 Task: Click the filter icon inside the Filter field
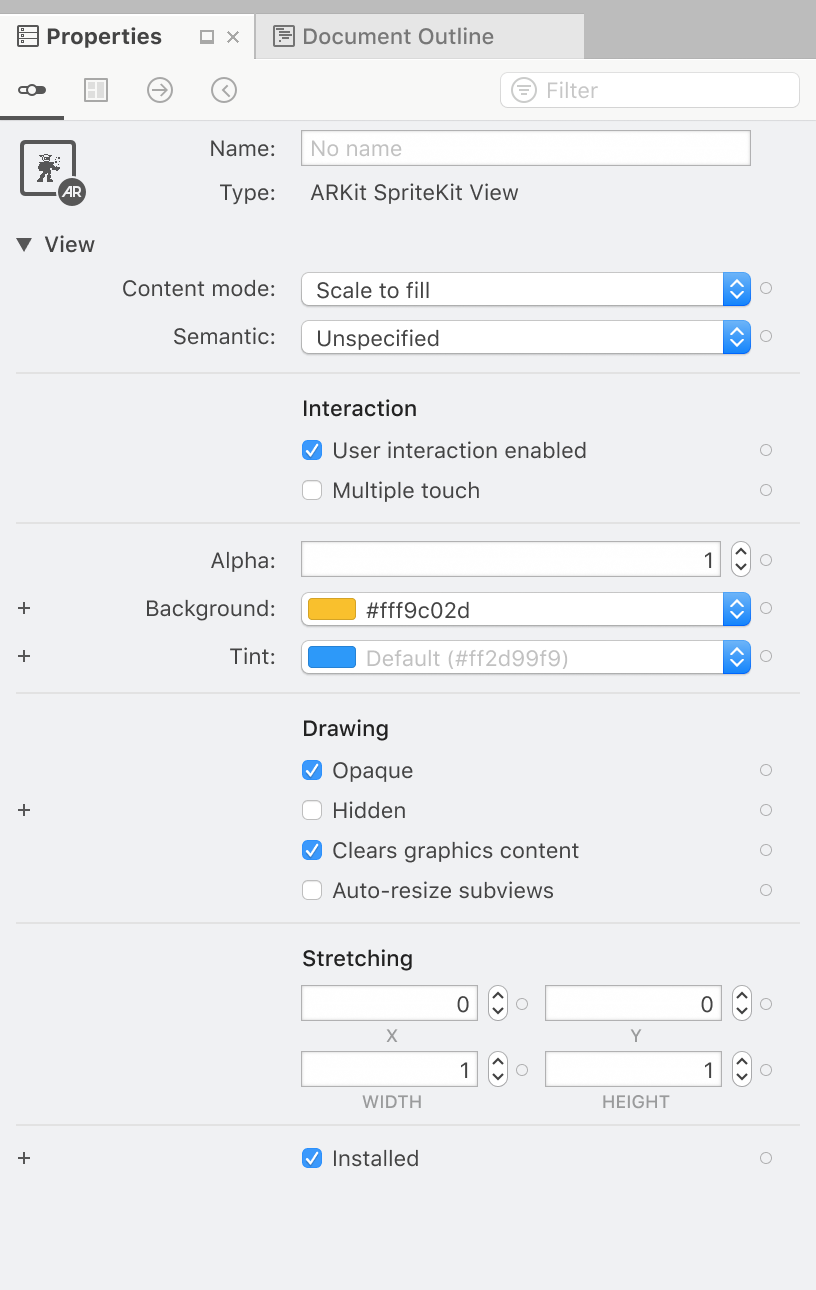(524, 90)
